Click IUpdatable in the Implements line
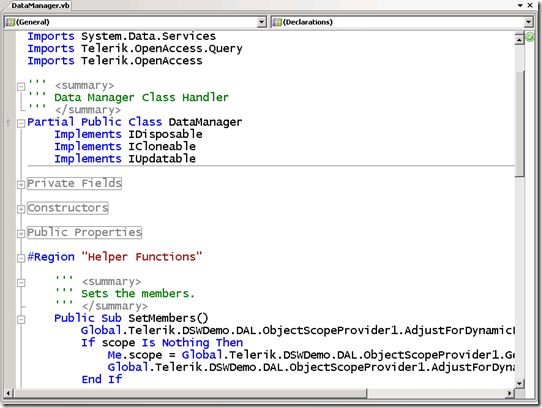 click(x=162, y=159)
